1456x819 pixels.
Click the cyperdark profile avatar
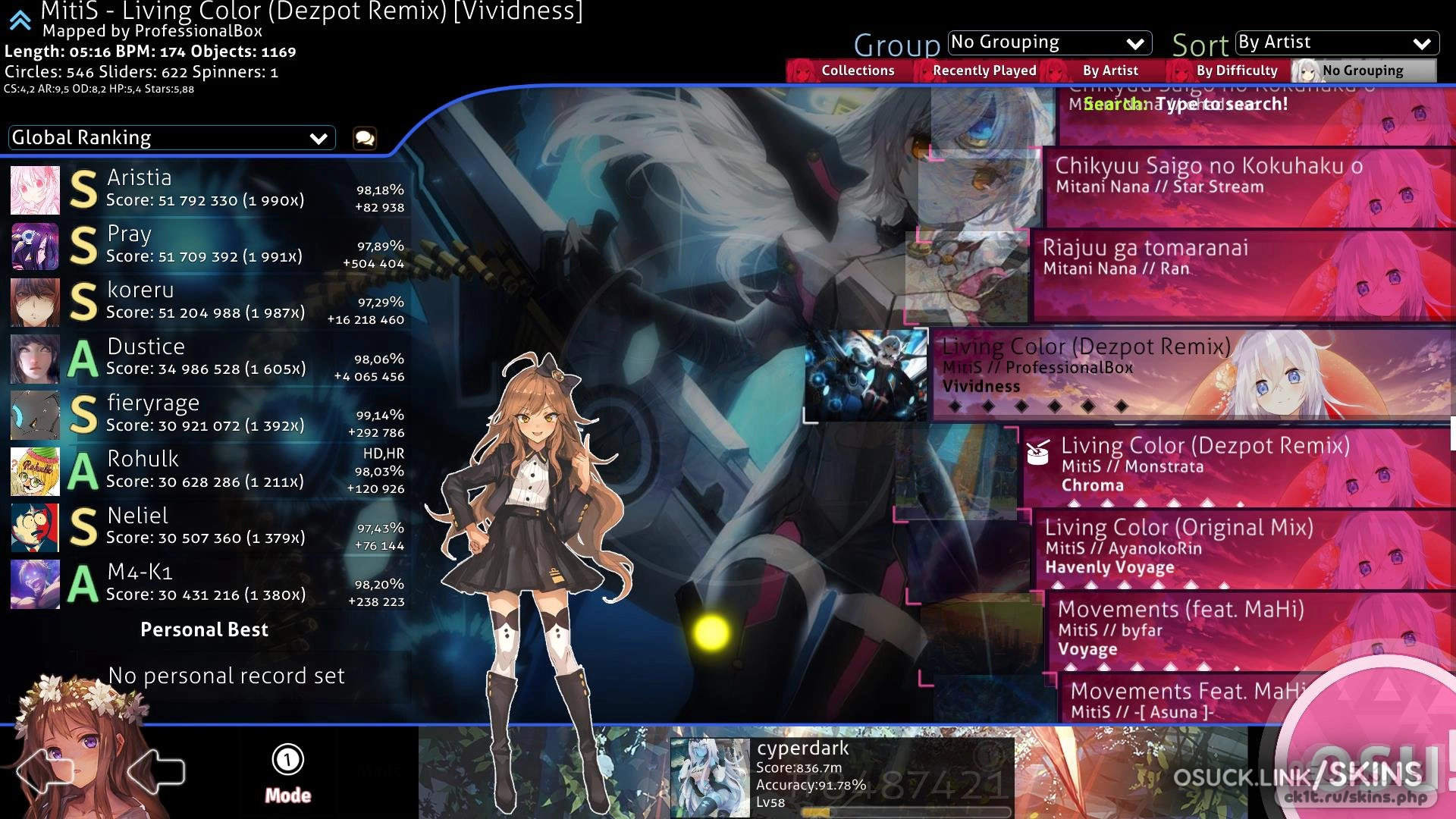(x=710, y=777)
